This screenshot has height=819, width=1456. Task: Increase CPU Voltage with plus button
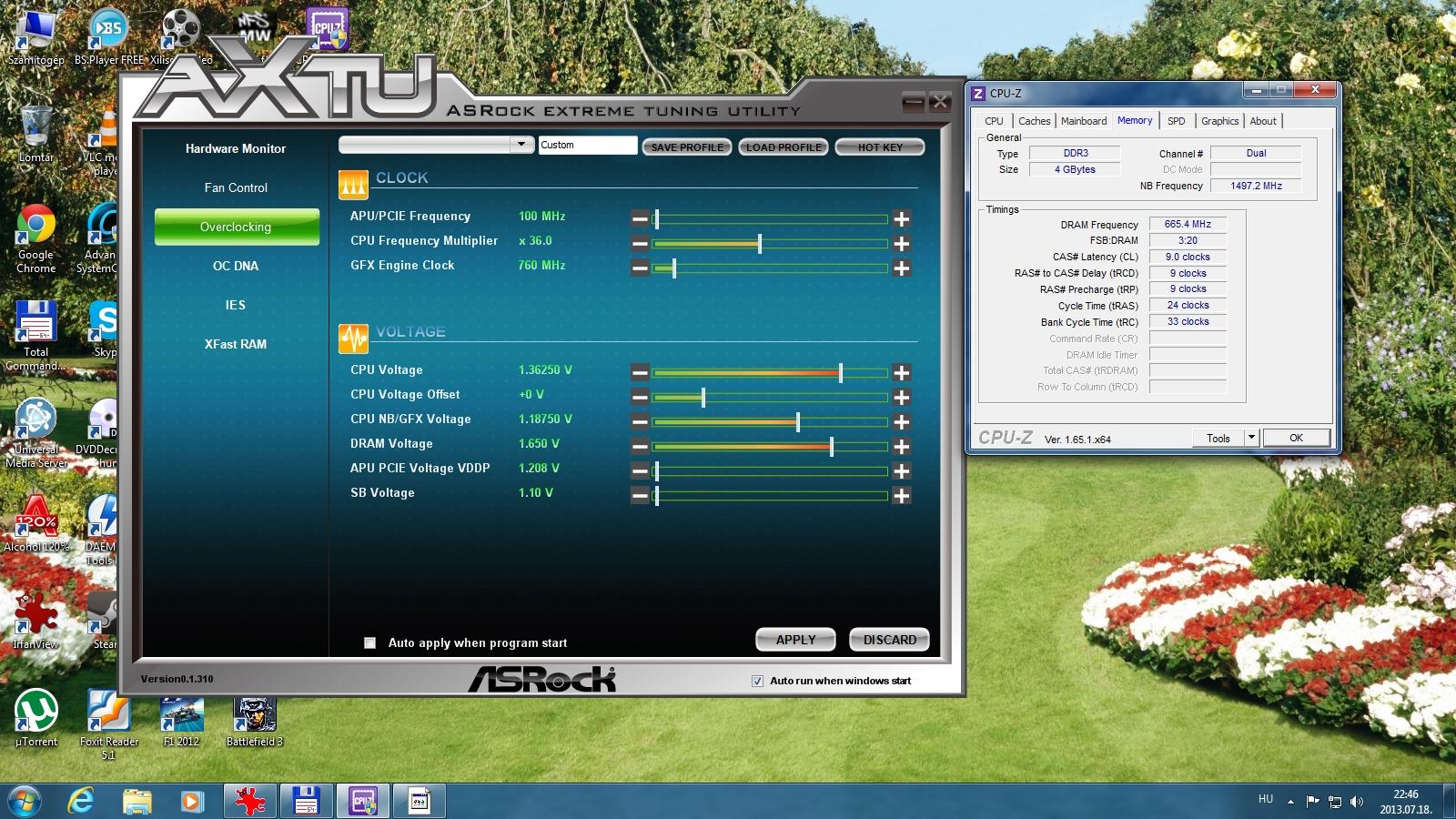(x=901, y=373)
